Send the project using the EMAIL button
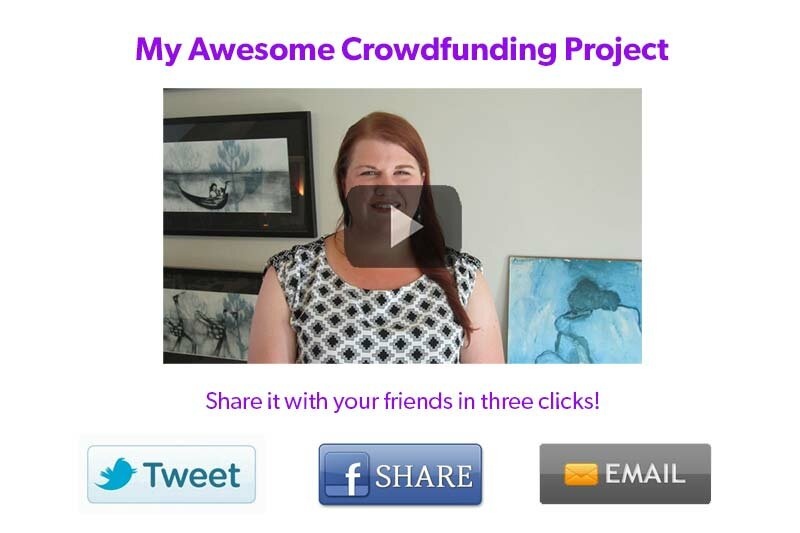Viewport: 800px width, 533px height. click(x=625, y=474)
